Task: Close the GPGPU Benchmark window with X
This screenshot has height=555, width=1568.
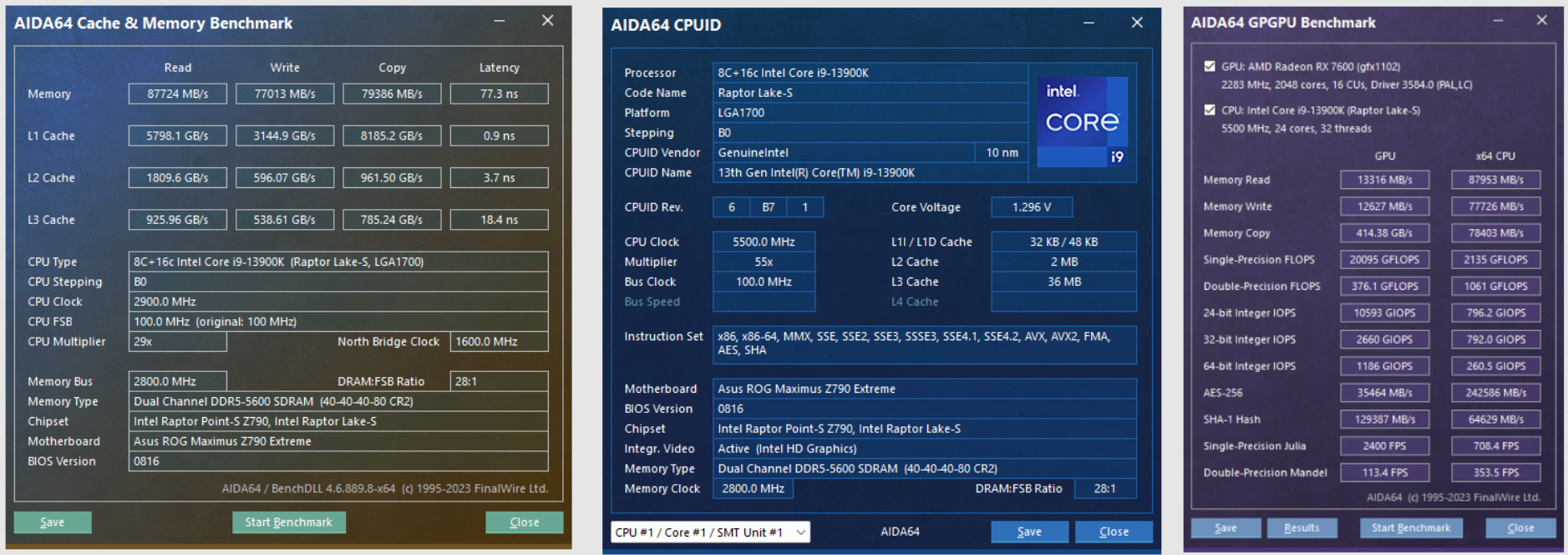Action: point(1541,21)
